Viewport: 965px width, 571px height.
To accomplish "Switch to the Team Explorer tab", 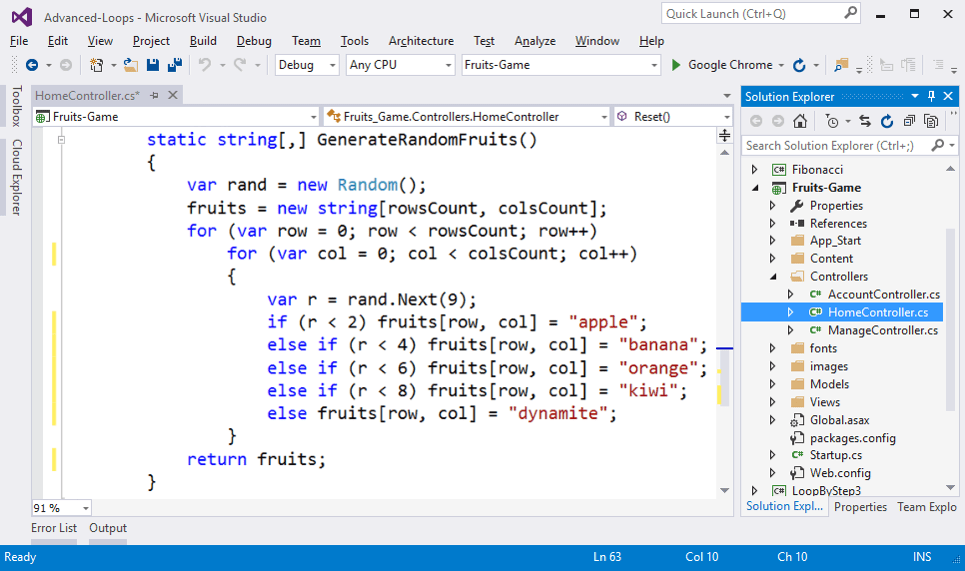I will coord(927,507).
